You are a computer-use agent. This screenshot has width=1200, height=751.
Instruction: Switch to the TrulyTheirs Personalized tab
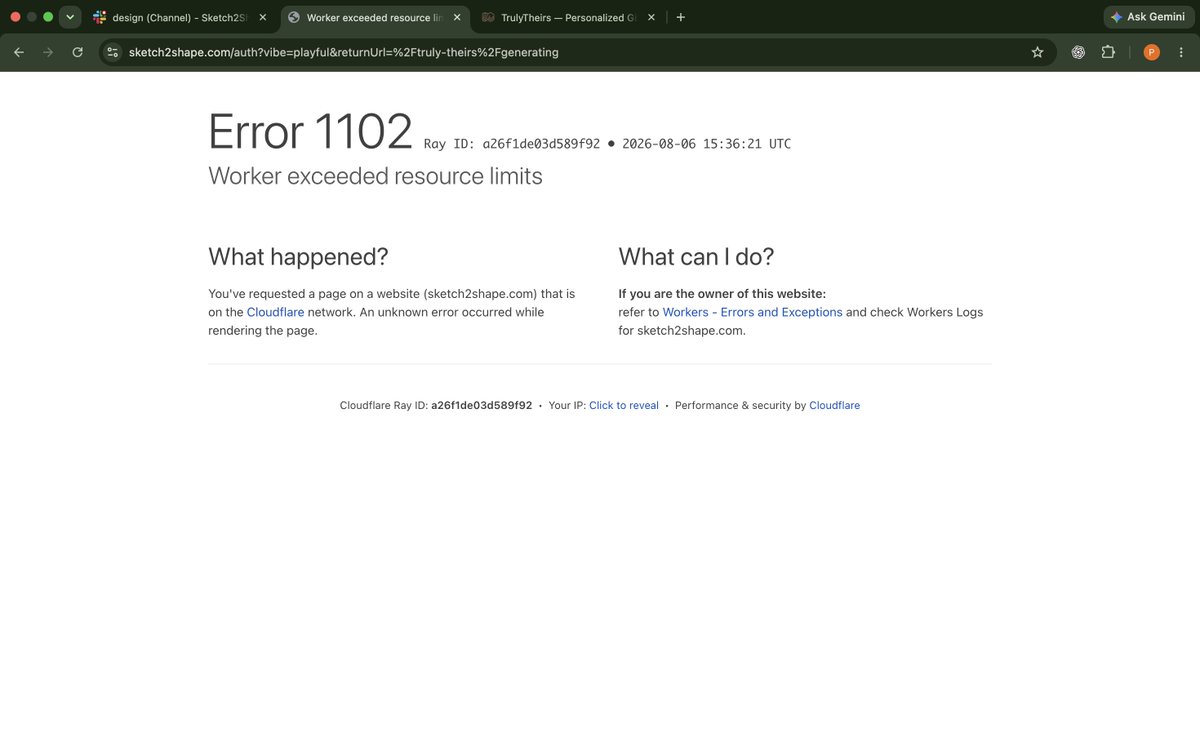[568, 17]
